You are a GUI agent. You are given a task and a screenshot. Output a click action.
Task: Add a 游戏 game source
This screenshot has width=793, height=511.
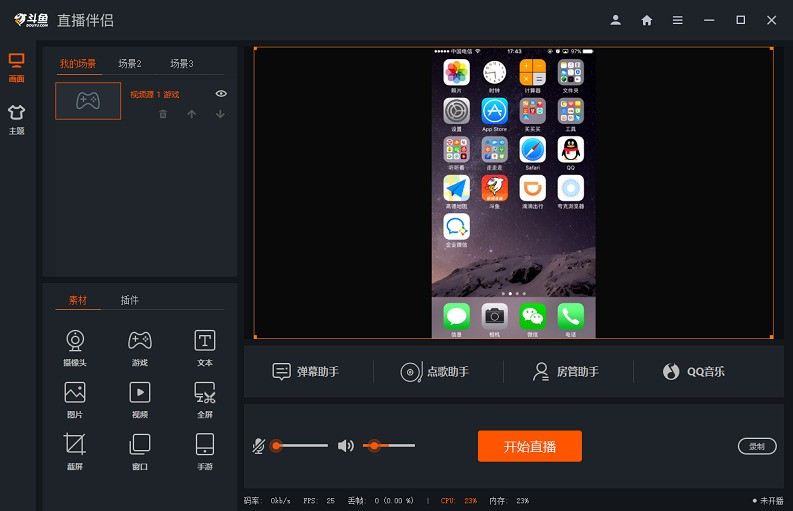pos(140,348)
